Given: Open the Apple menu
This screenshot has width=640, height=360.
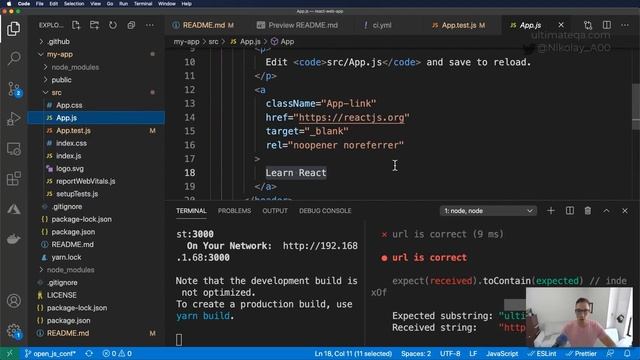Looking at the screenshot, I should 9,4.
